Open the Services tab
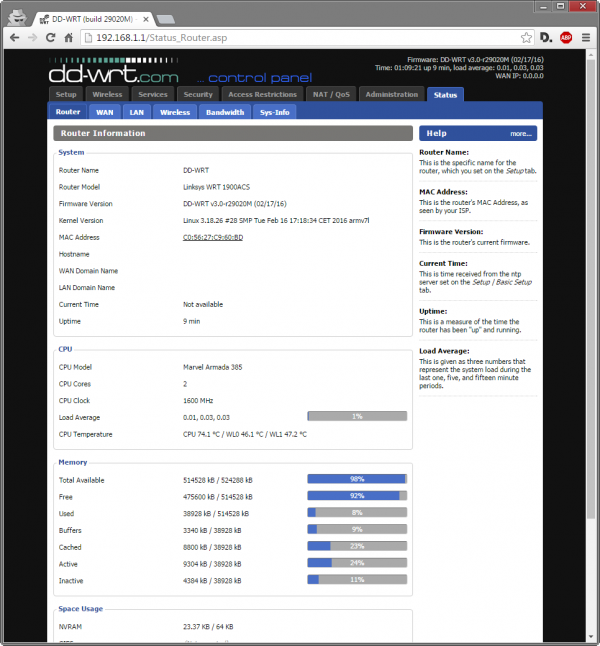 tap(152, 94)
